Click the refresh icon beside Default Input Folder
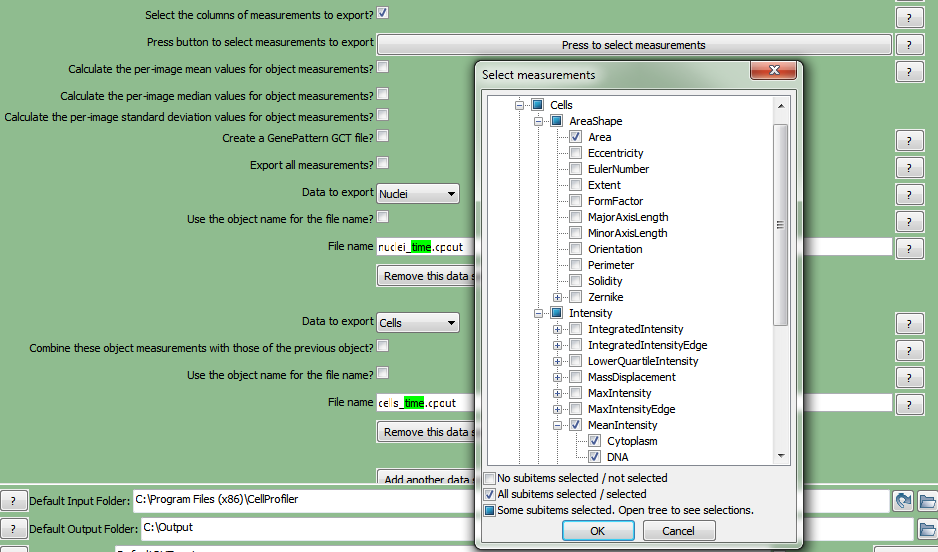Viewport: 938px width, 552px height. pyautogui.click(x=903, y=501)
